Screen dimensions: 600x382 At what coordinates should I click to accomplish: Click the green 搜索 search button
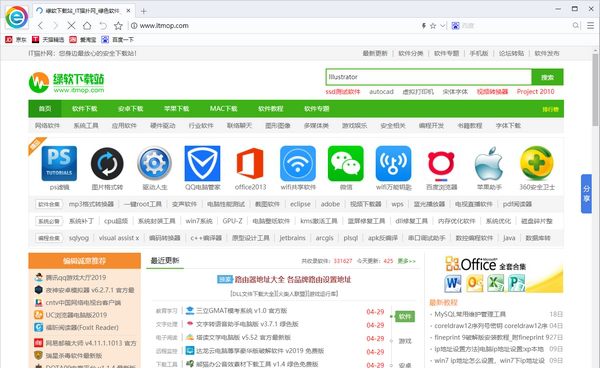pyautogui.click(x=548, y=77)
